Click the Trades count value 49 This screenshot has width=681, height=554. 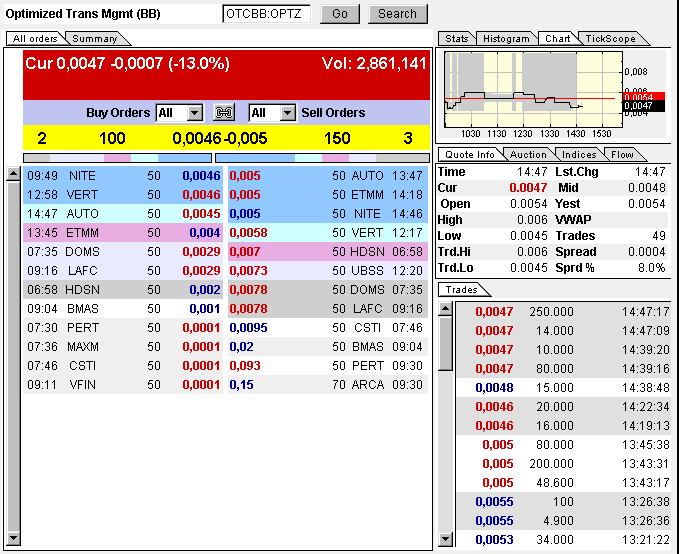[x=659, y=236]
